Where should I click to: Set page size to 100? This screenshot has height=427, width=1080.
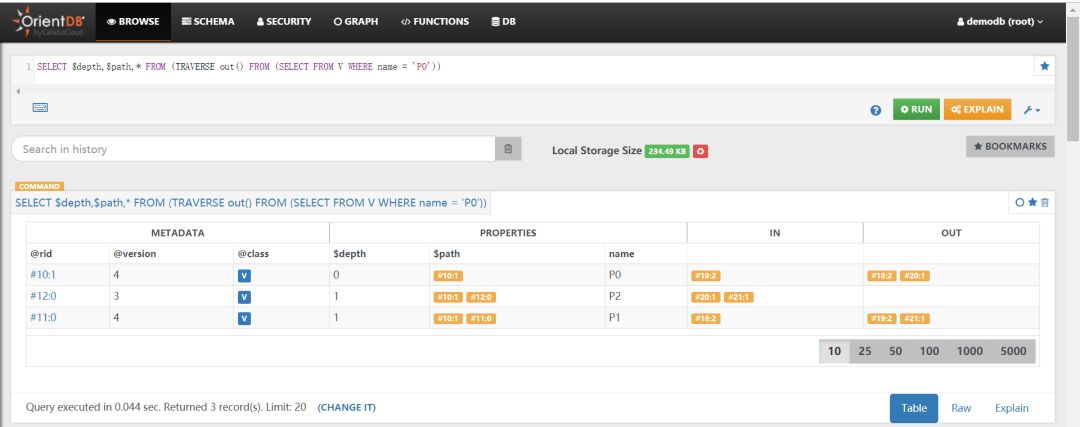[x=929, y=352]
